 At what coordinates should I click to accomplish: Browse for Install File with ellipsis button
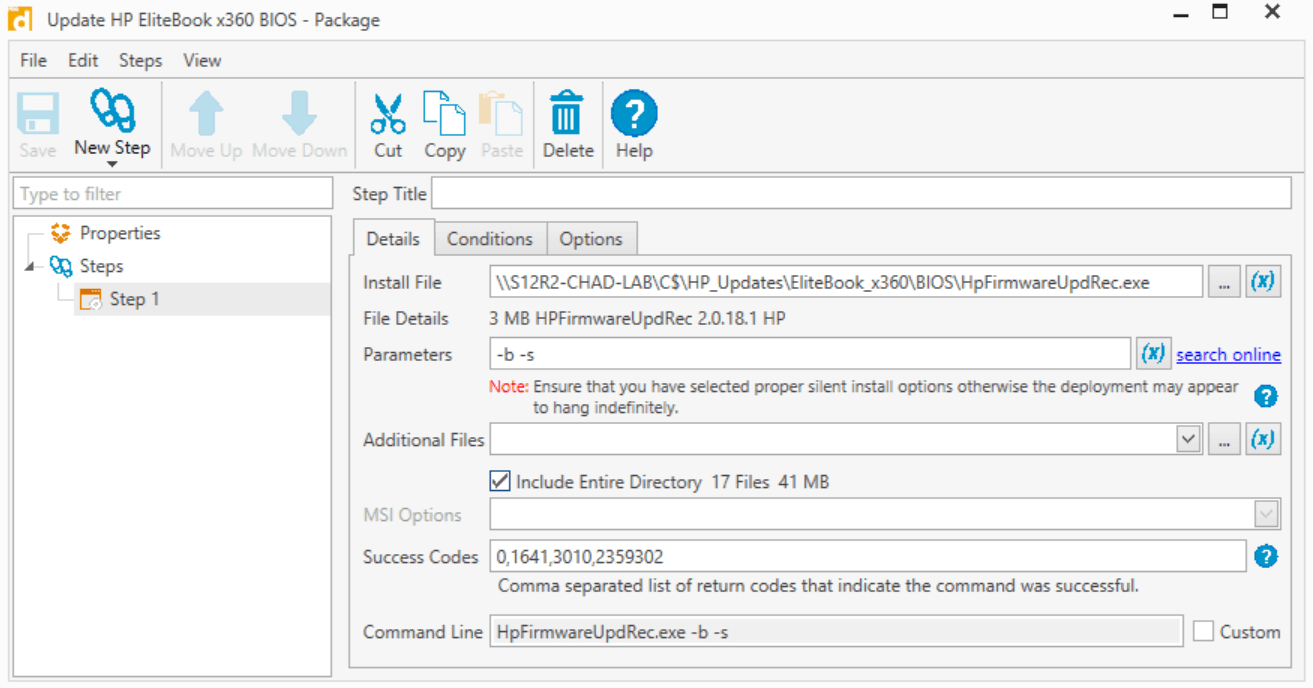tap(1224, 282)
